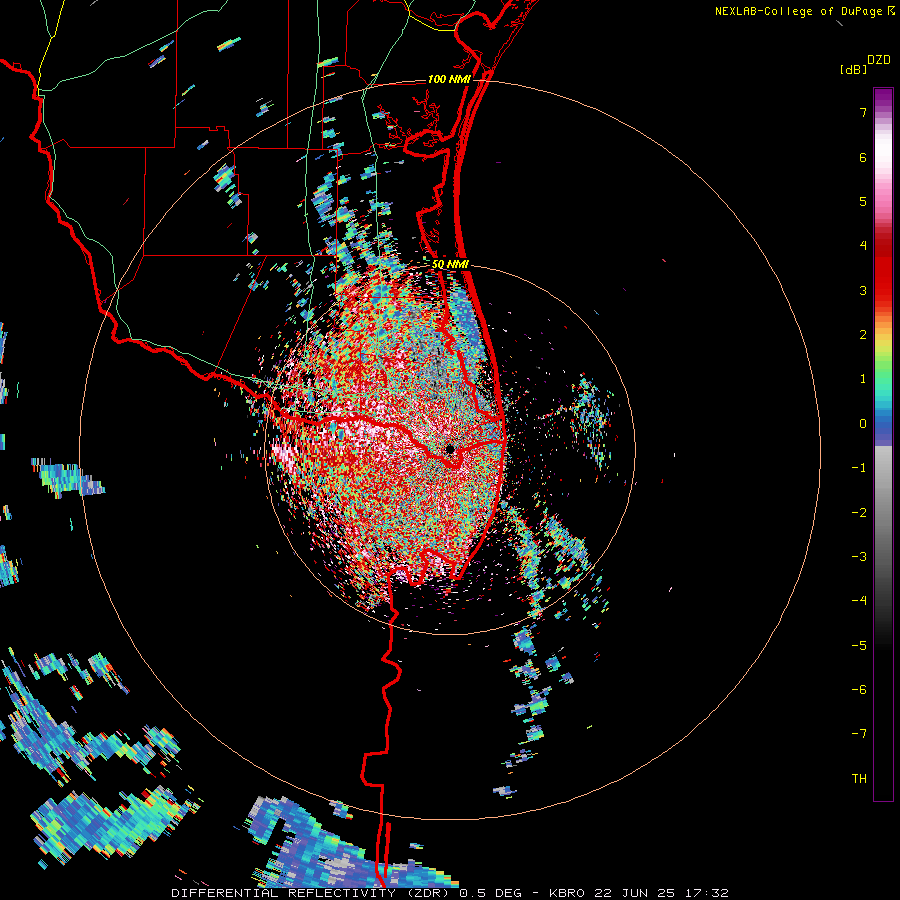900x900 pixels.
Task: Click the -5 value on color scale
Action: [859, 645]
